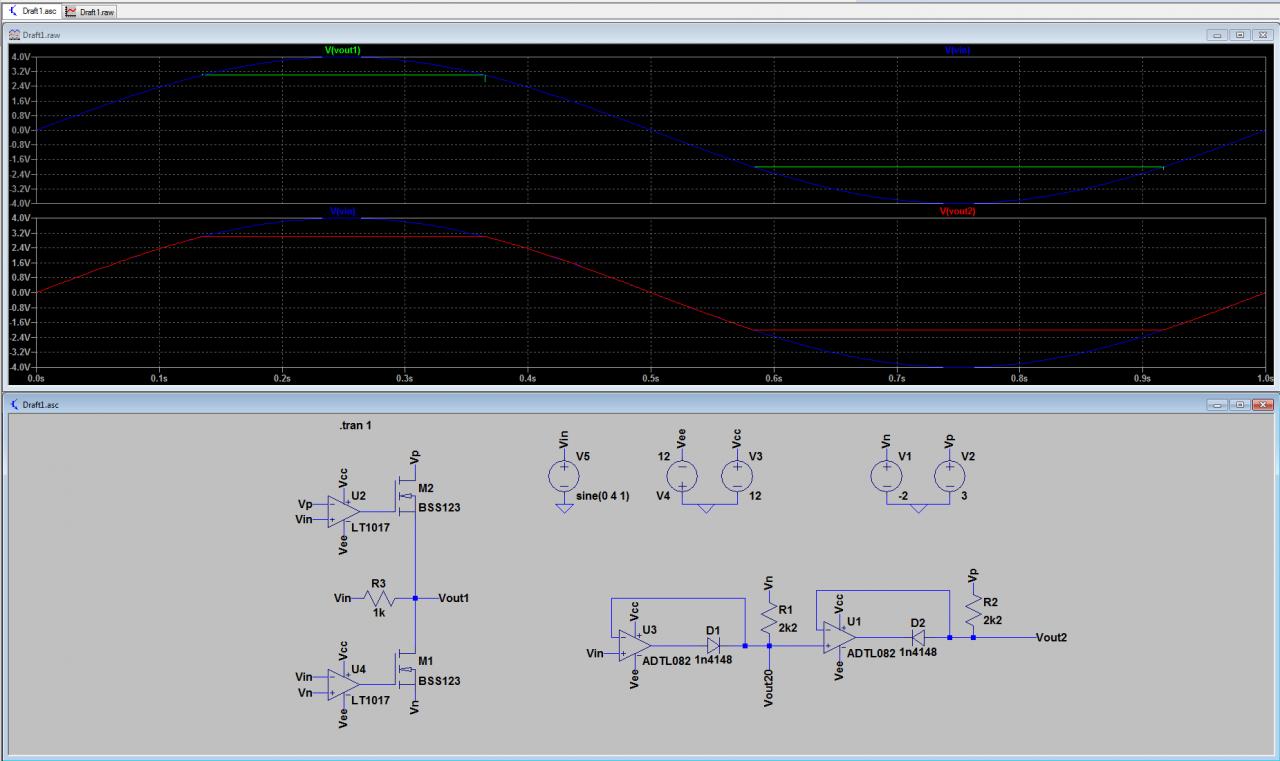Click the -2 value of source V1
The height and width of the screenshot is (761, 1280).
(x=903, y=497)
